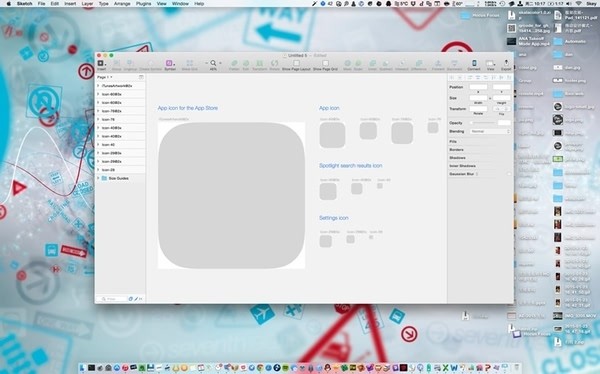The image size is (600, 374).
Task: Click the Difference boolean toolbar icon
Action: point(419,64)
